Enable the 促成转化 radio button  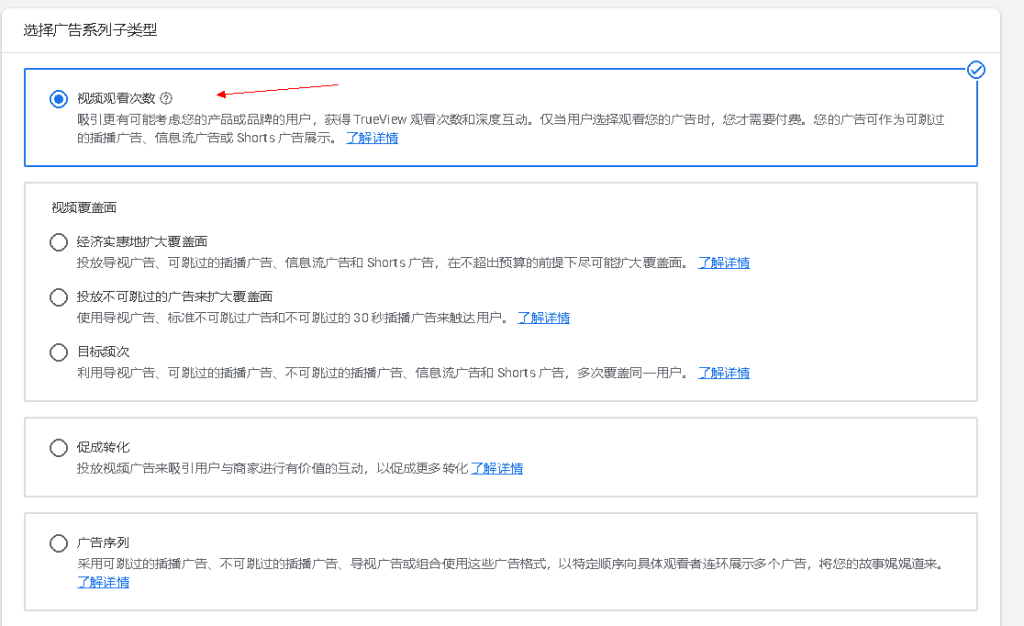click(x=58, y=447)
